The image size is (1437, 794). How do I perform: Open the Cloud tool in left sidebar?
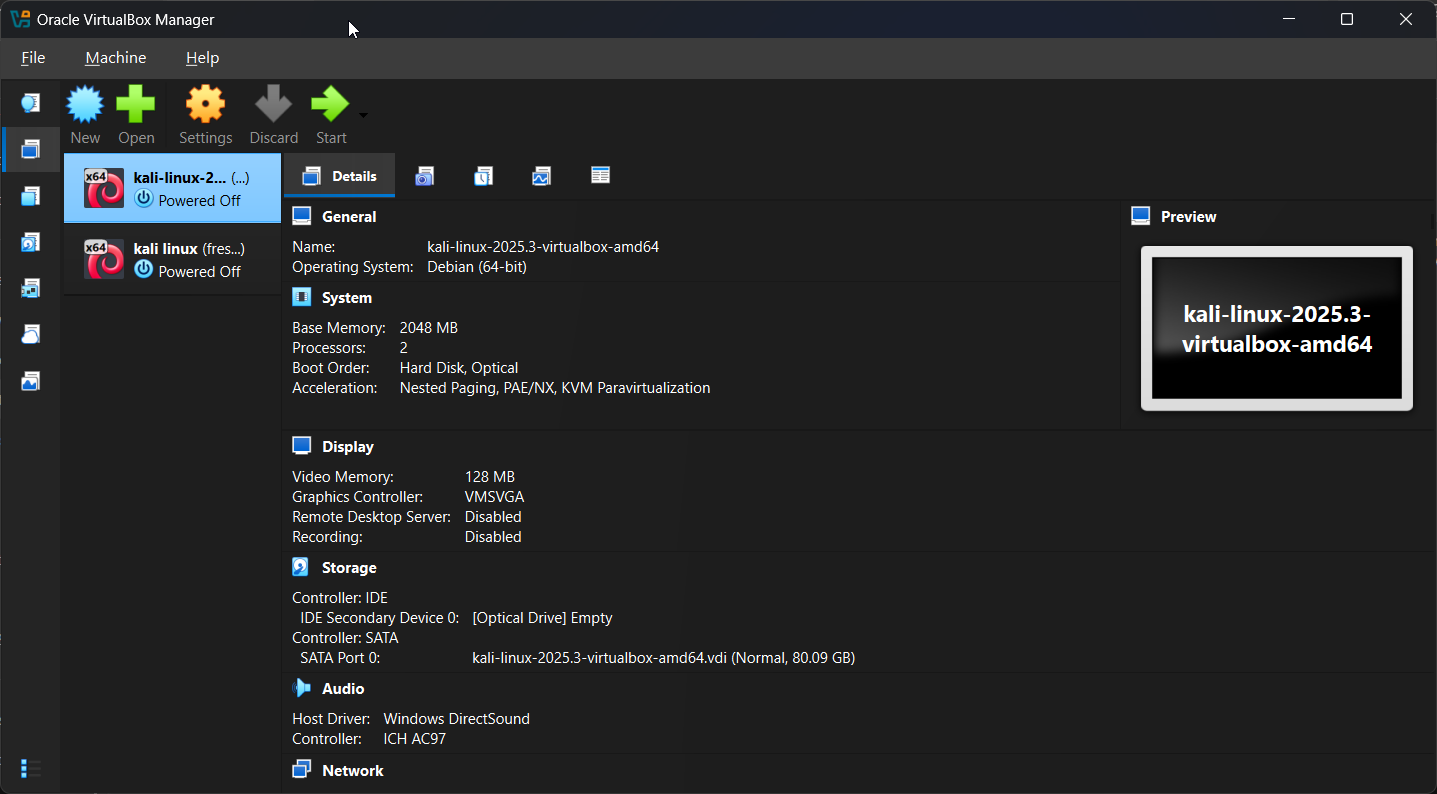[31, 334]
